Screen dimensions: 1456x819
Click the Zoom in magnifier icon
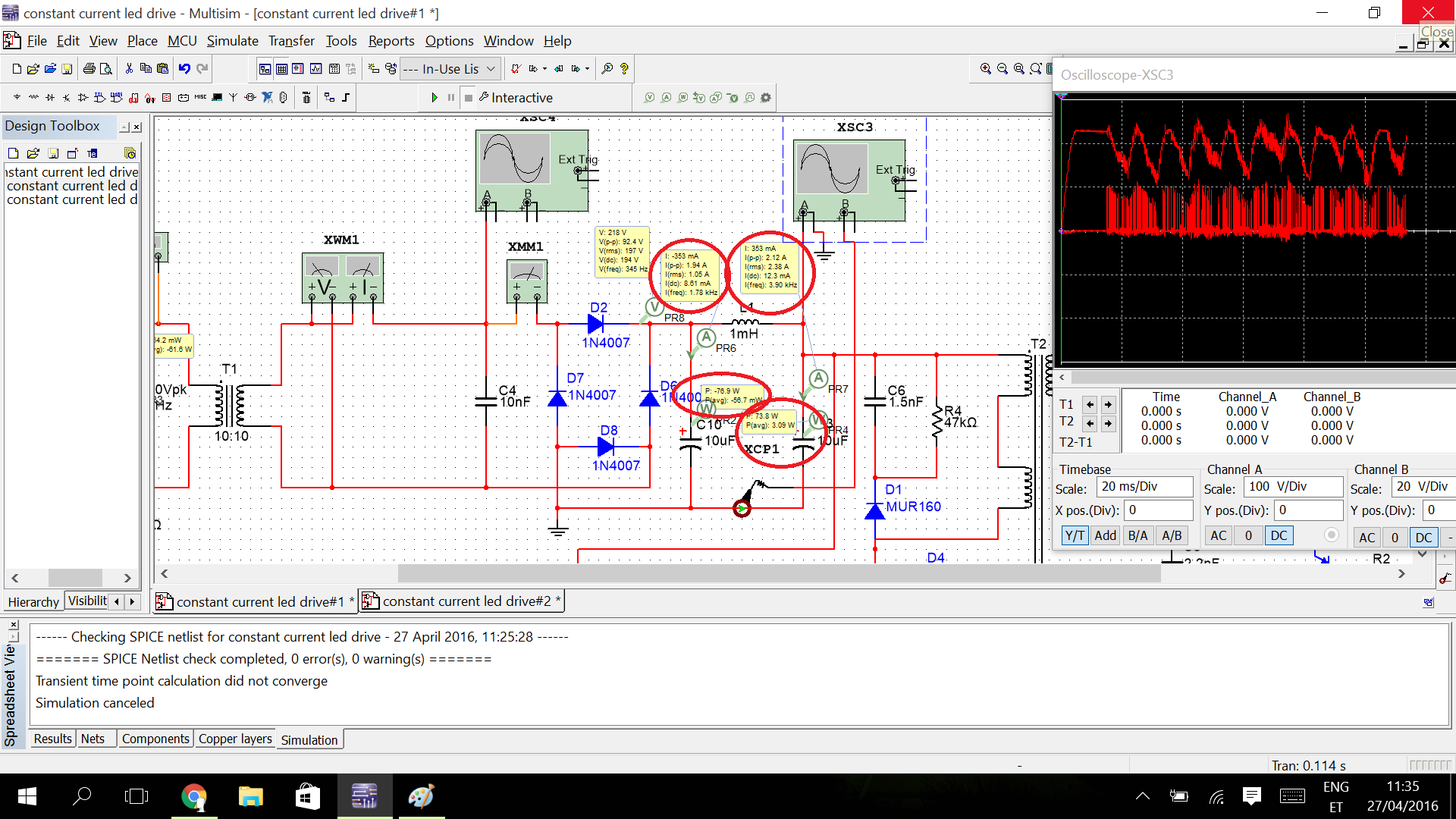pos(985,69)
